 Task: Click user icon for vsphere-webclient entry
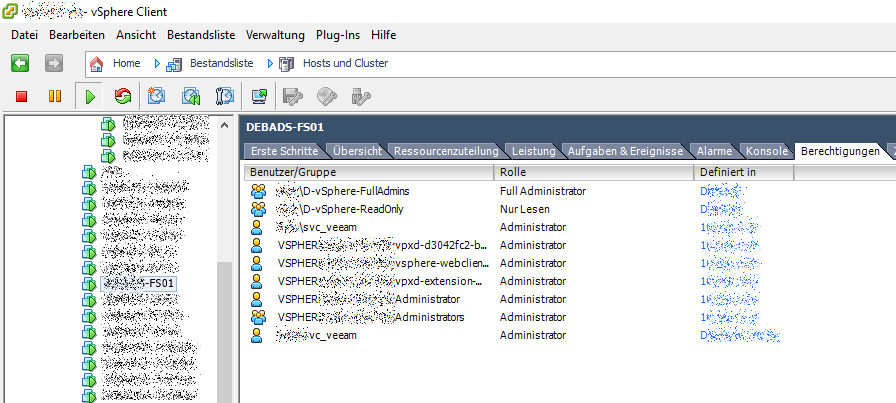[257, 264]
